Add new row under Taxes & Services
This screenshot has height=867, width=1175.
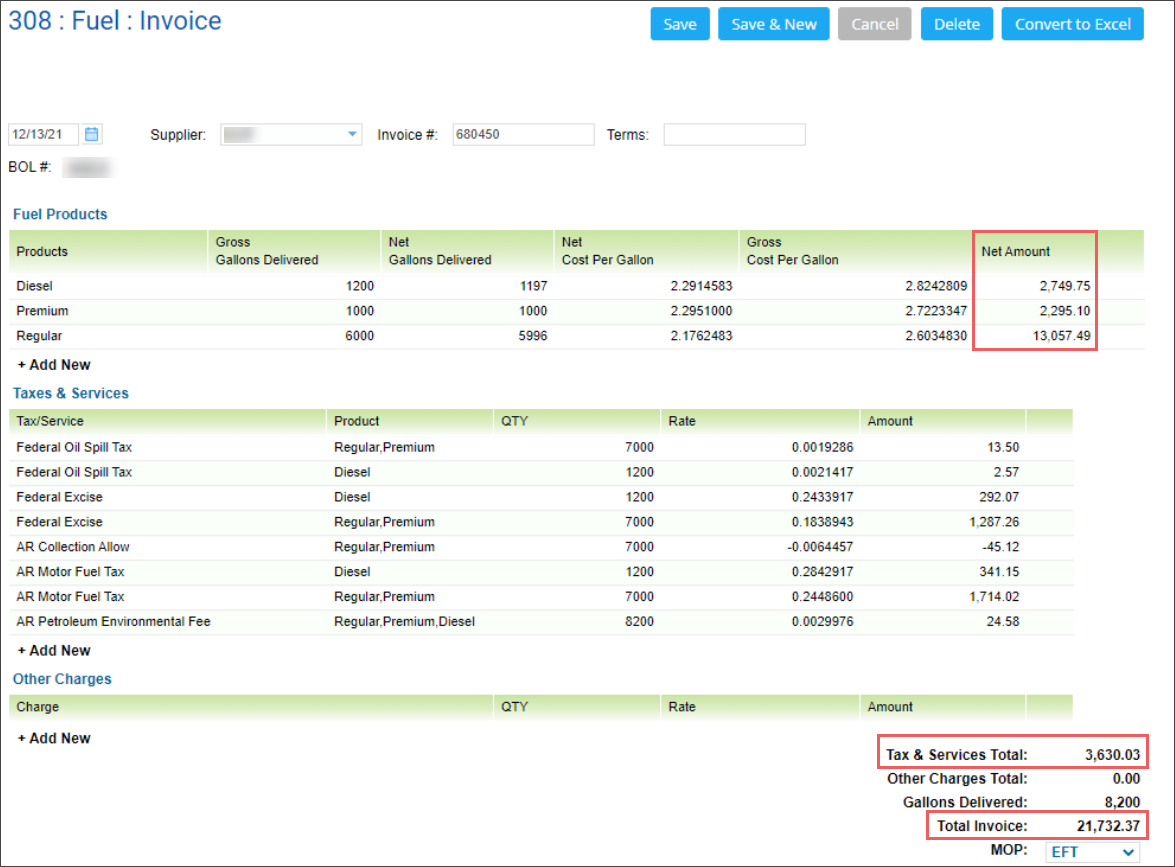tap(54, 650)
